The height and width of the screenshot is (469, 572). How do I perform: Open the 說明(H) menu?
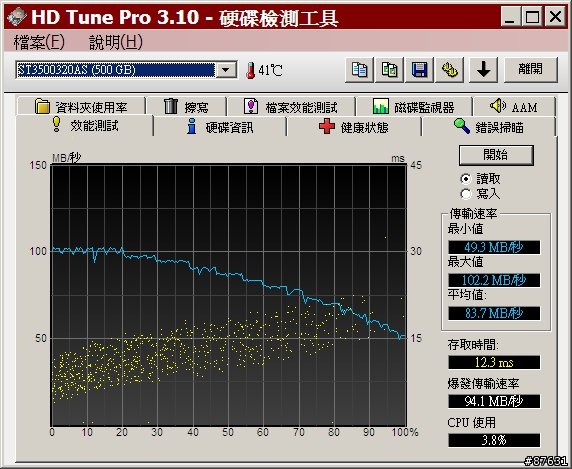point(116,42)
